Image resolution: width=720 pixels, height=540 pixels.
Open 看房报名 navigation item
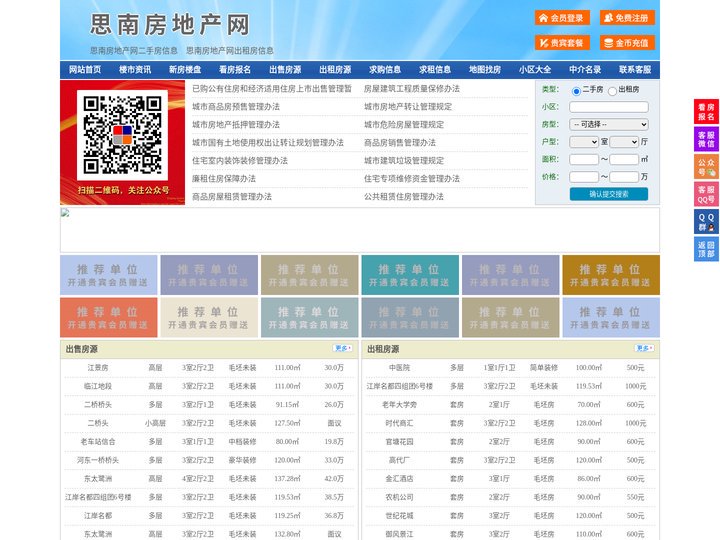tap(235, 70)
